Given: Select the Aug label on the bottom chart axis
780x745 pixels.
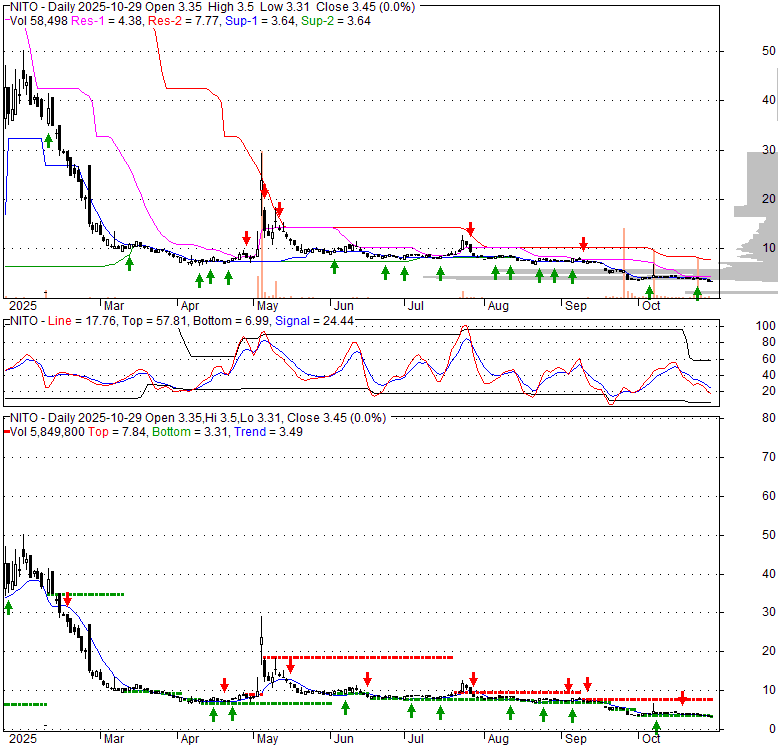Looking at the screenshot, I should click(x=496, y=738).
